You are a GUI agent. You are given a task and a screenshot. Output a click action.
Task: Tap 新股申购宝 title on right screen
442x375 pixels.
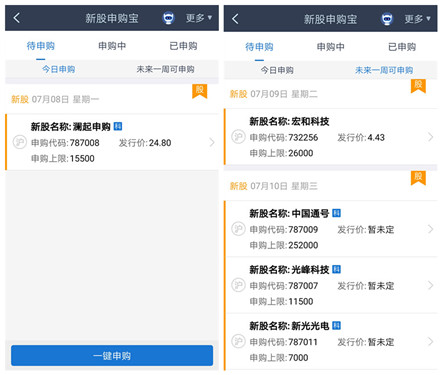330,19
